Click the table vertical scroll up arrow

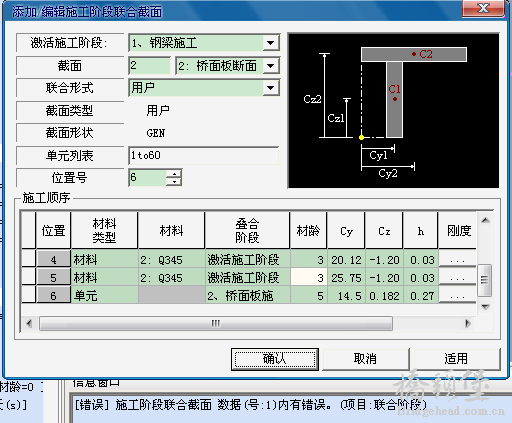[485, 220]
